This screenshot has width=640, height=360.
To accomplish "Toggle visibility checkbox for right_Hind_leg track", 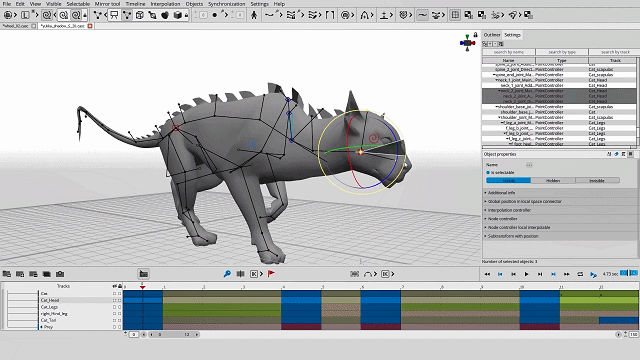I will (x=114, y=313).
